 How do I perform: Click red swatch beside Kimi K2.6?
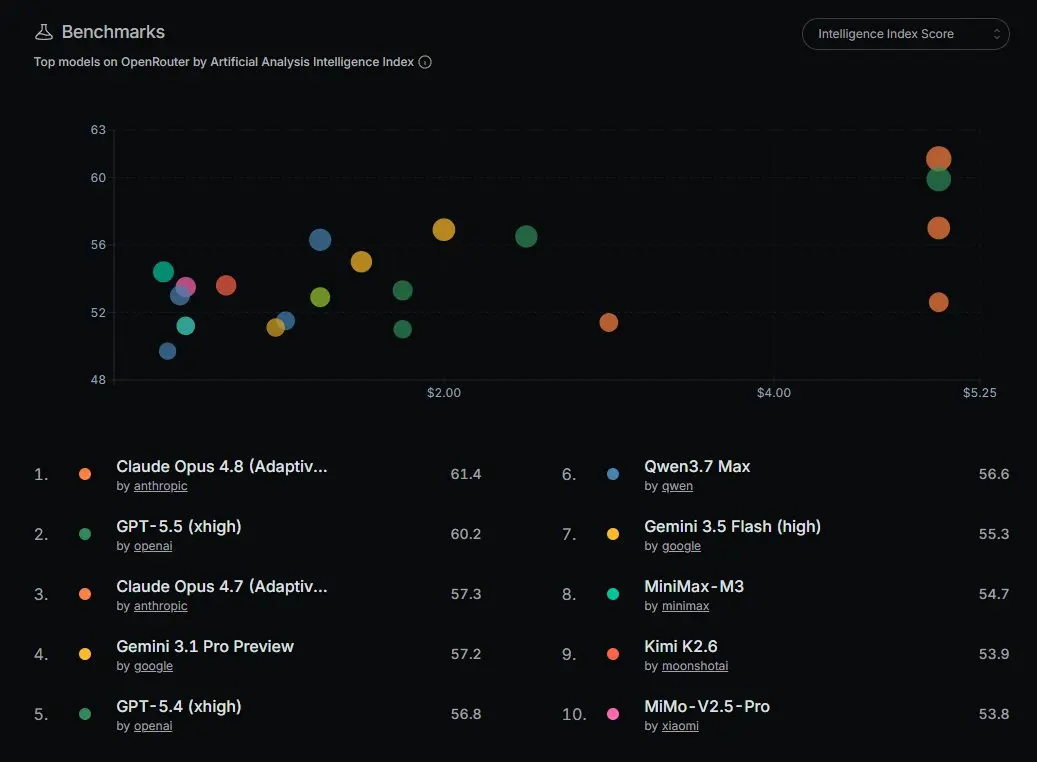[613, 654]
